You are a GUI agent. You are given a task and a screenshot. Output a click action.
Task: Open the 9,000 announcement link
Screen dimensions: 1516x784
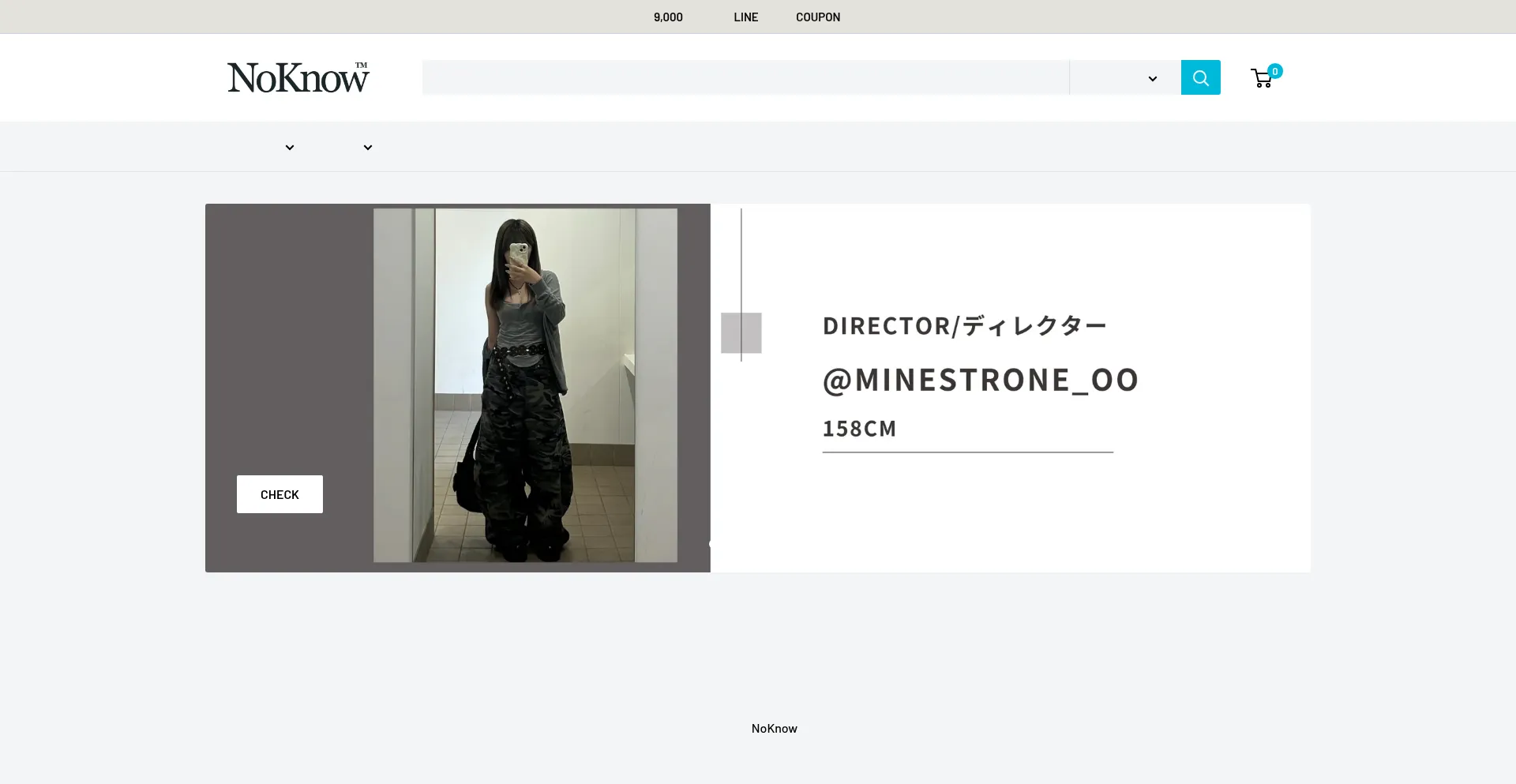668,17
